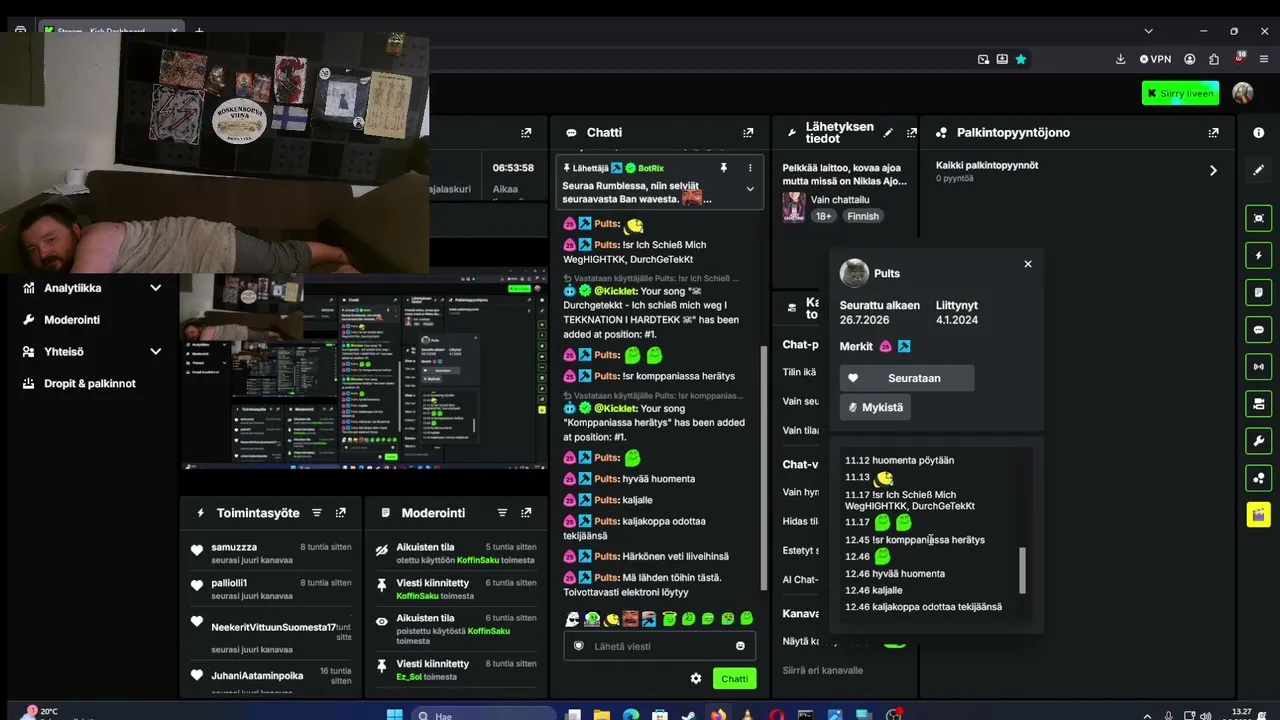The height and width of the screenshot is (720, 1280).
Task: Expand the Yhteisö sidebar section
Action: pos(155,352)
